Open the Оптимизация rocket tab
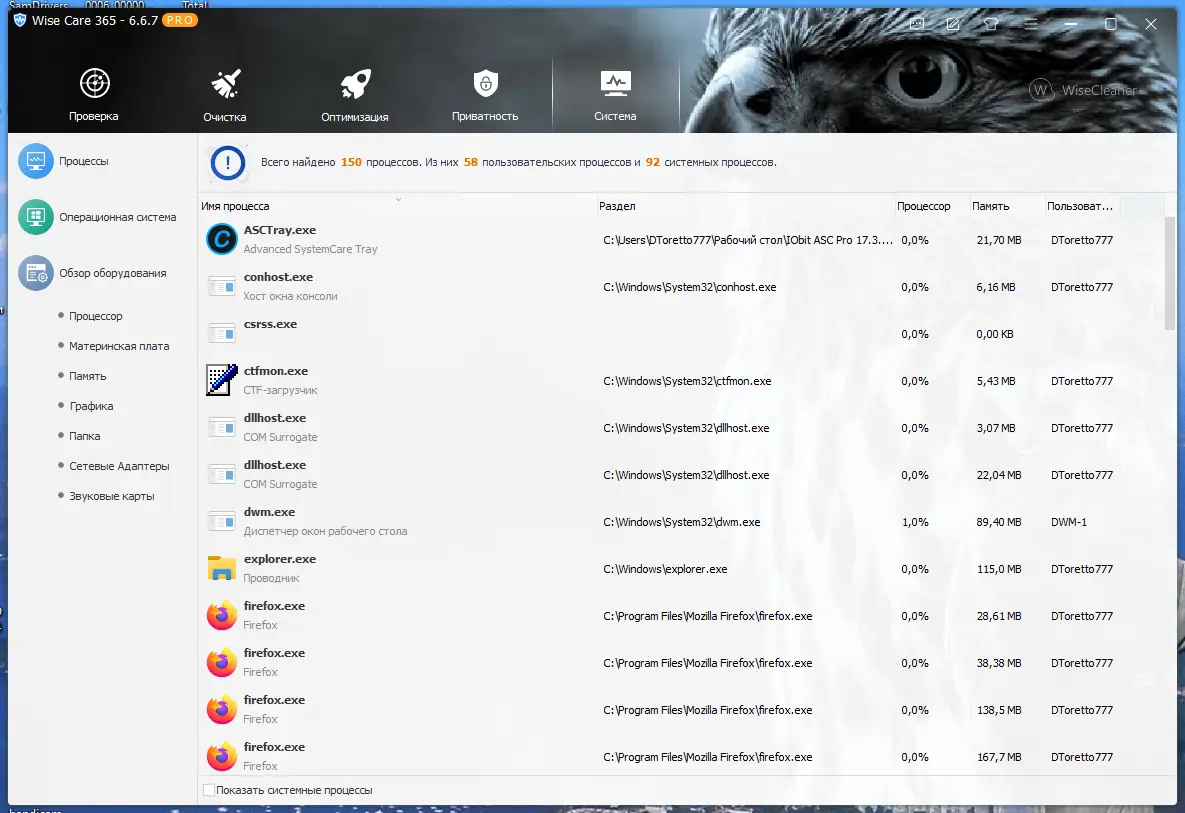 (x=354, y=94)
